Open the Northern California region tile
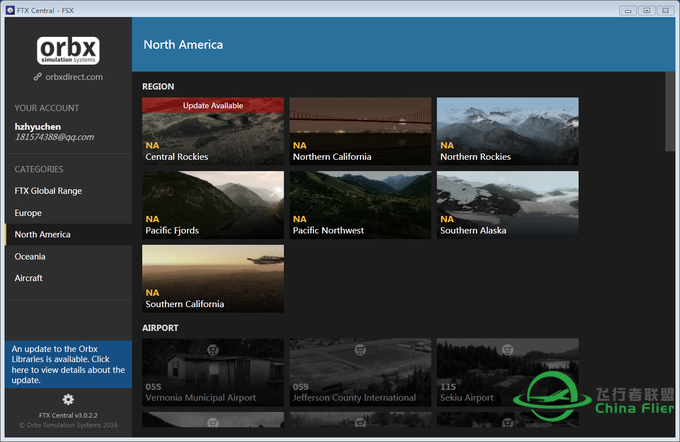This screenshot has height=442, width=680. [x=360, y=131]
